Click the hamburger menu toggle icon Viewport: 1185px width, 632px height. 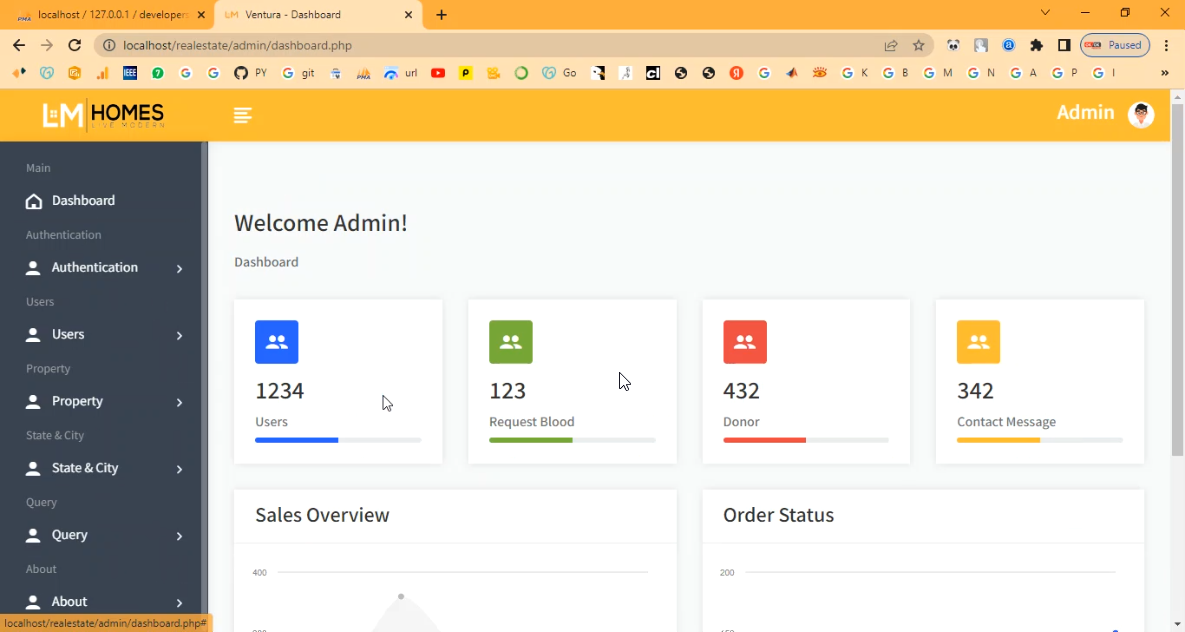pos(242,115)
